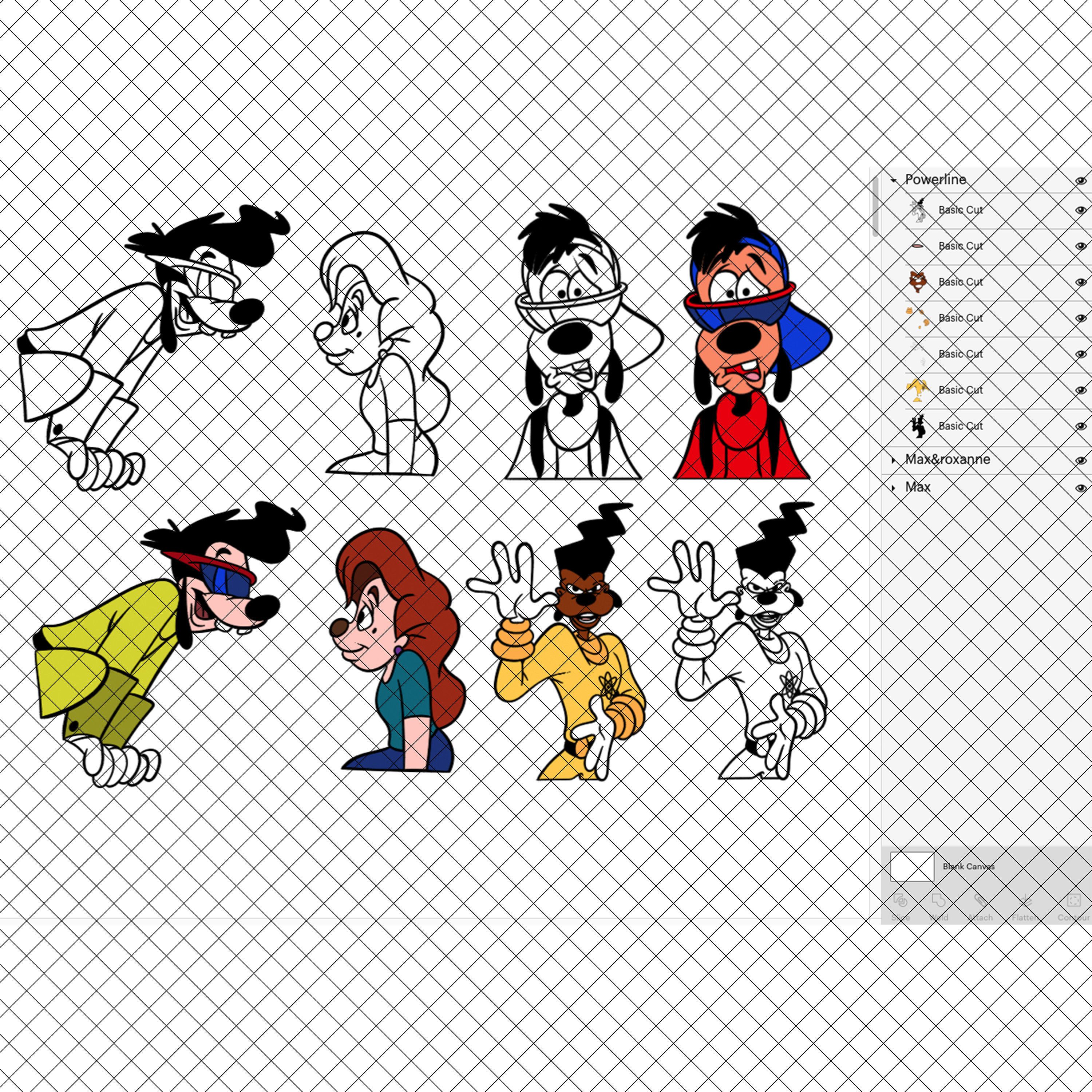This screenshot has width=1092, height=1092.
Task: Select the black silhouette Basic Cut thumbnail
Action: click(918, 426)
